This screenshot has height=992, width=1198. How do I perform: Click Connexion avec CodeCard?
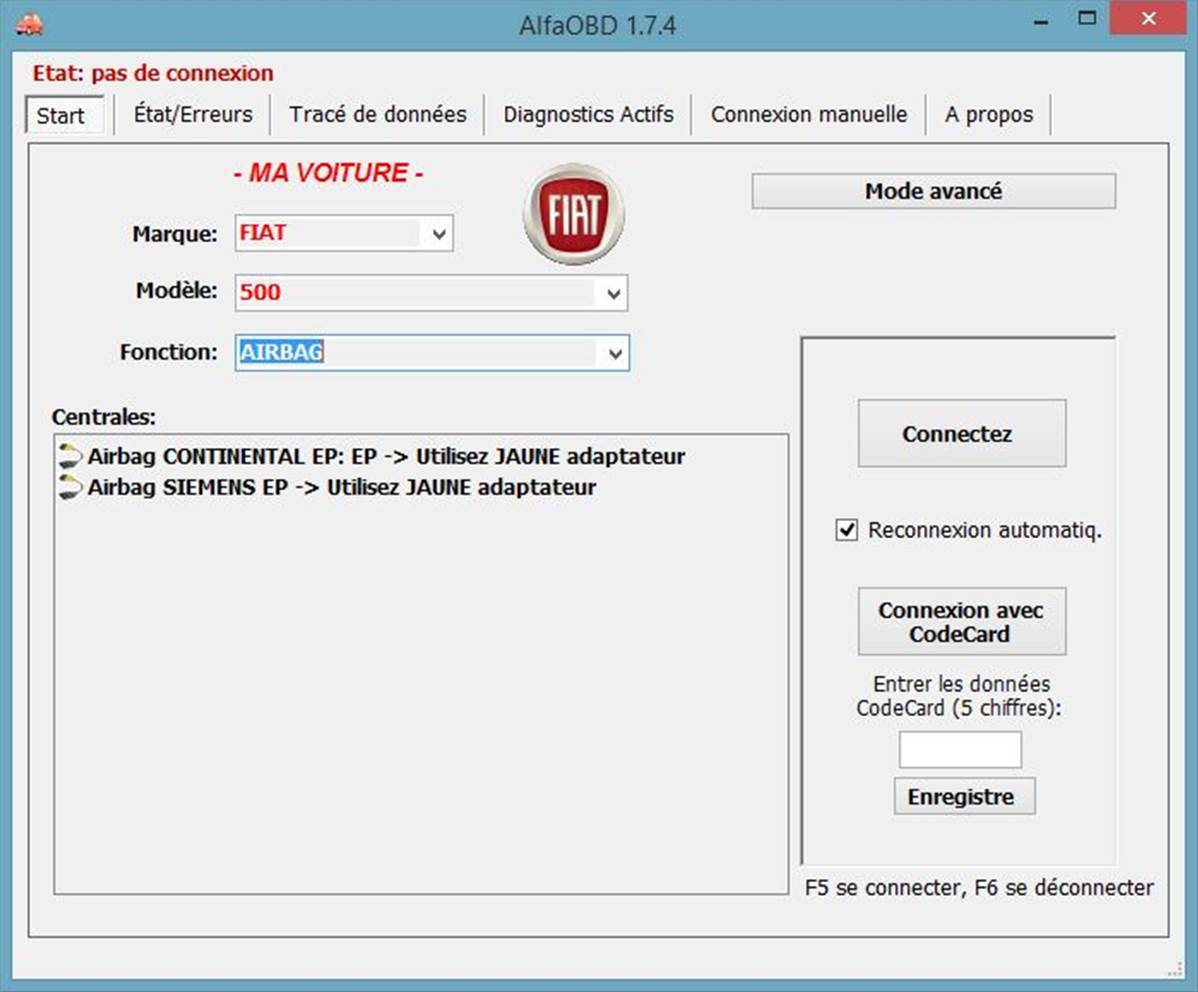point(960,620)
